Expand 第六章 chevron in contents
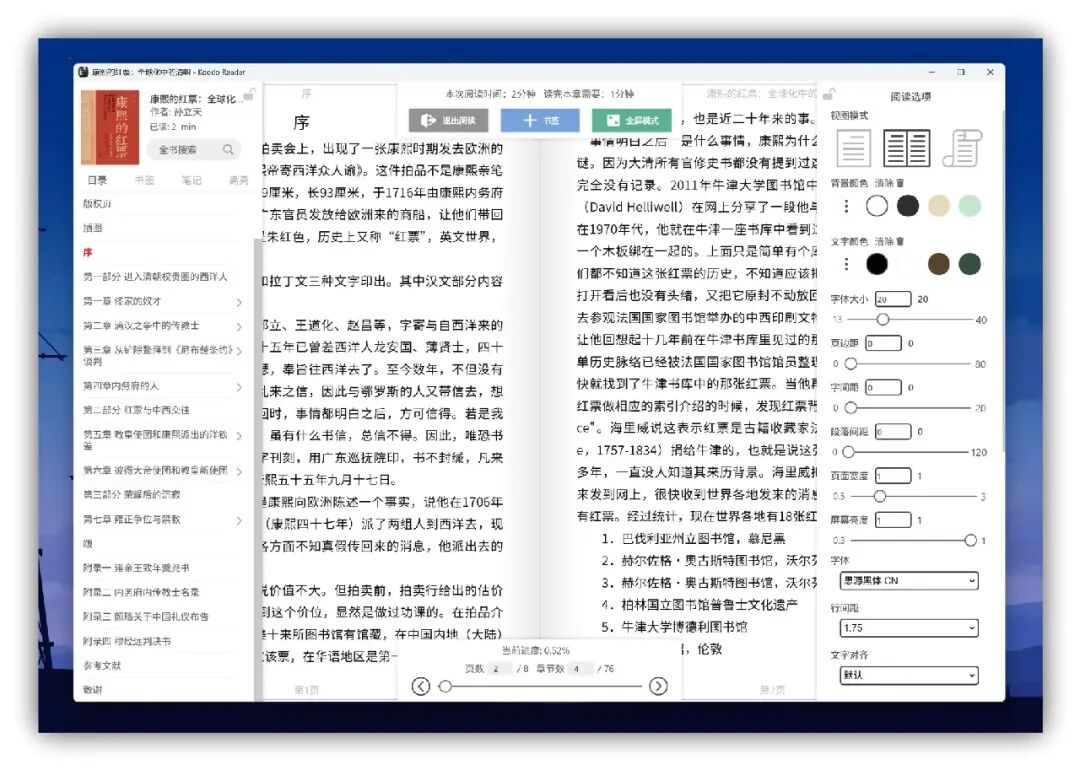 click(239, 472)
